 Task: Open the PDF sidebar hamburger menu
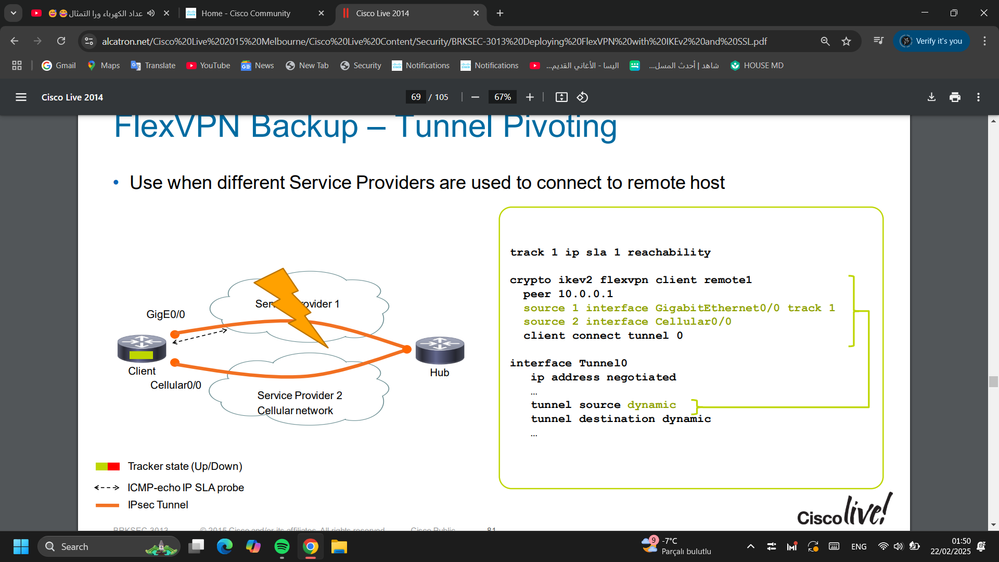click(21, 97)
